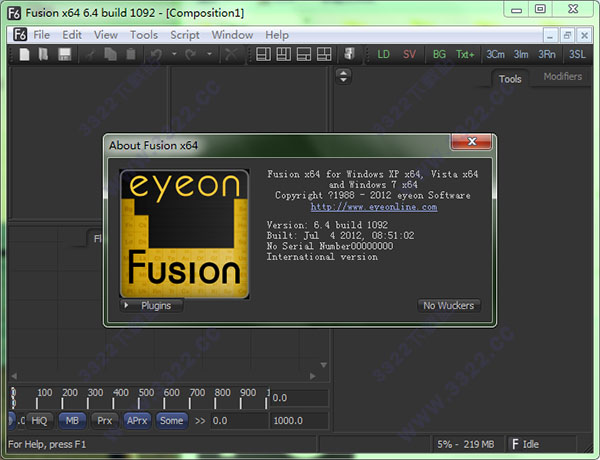Expand time controls with >> arrows
600x460 pixels.
200,421
